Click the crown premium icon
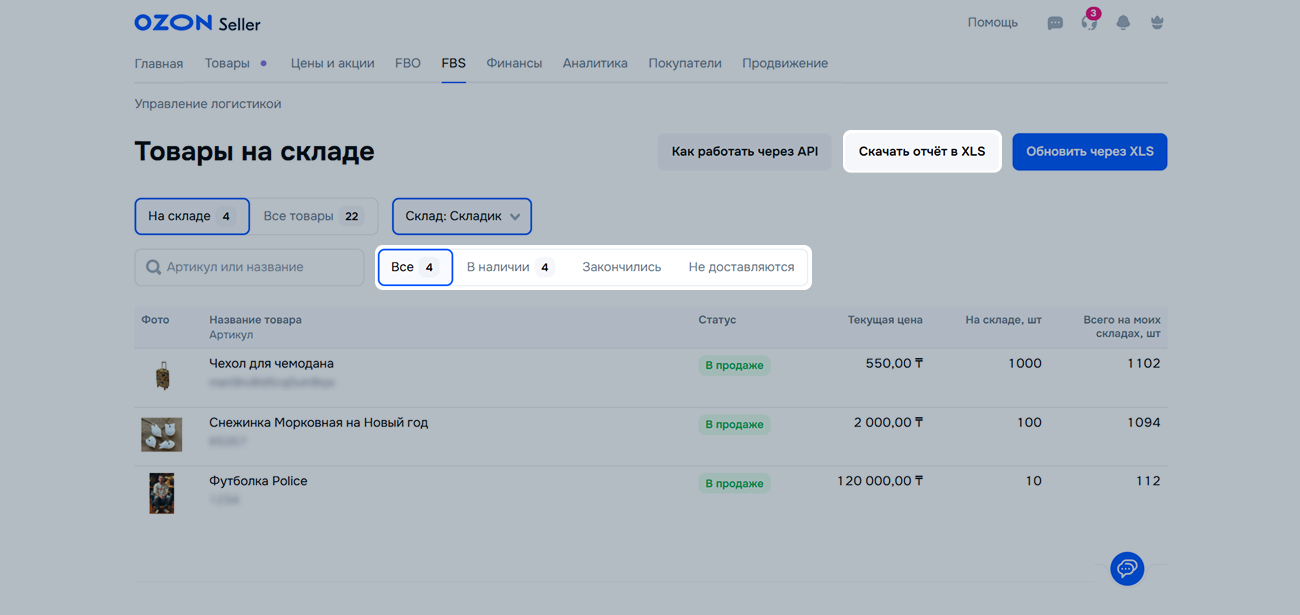Image resolution: width=1300 pixels, height=615 pixels. point(1157,23)
